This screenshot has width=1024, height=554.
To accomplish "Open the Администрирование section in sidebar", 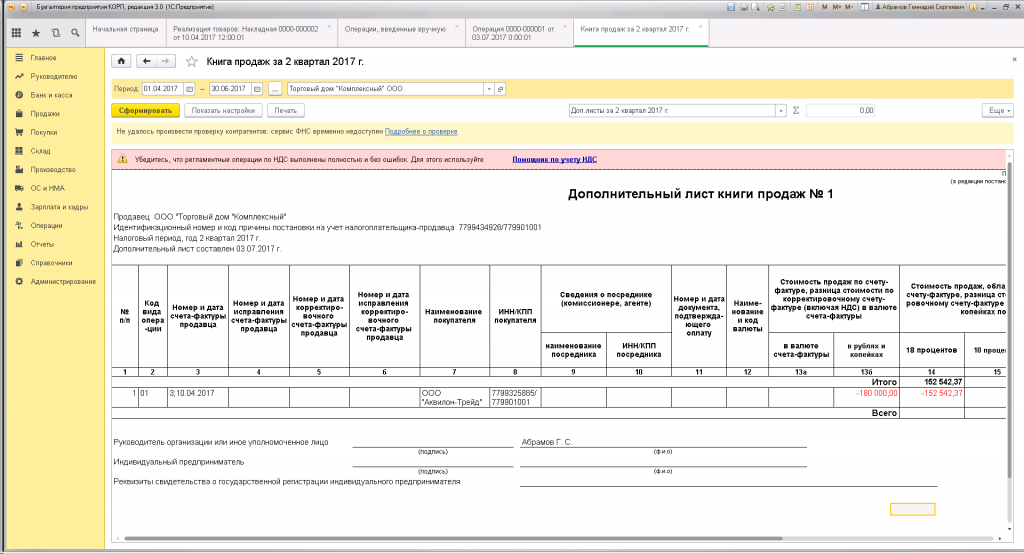I will [63, 282].
